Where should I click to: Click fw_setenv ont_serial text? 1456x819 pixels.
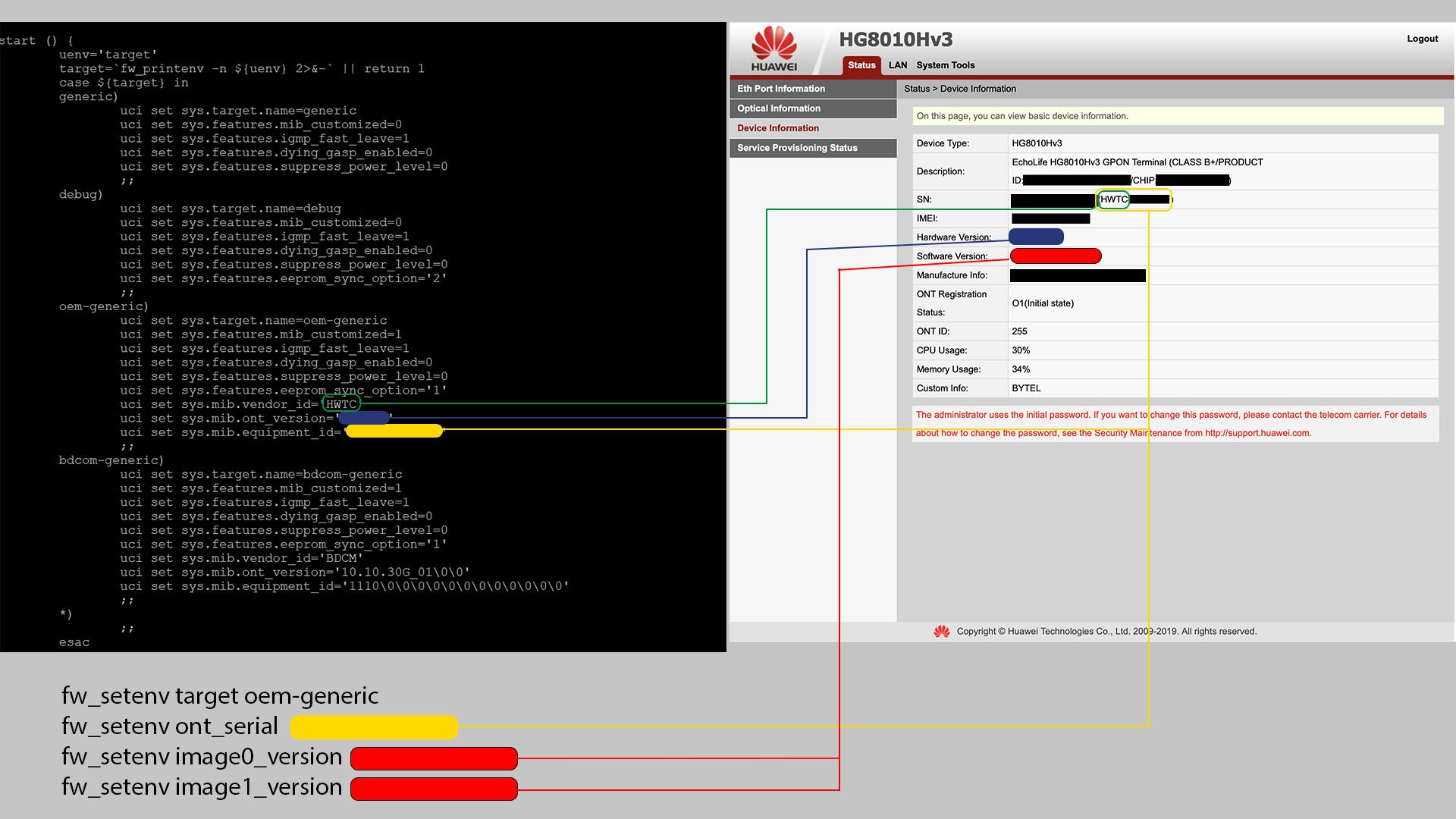tap(170, 726)
